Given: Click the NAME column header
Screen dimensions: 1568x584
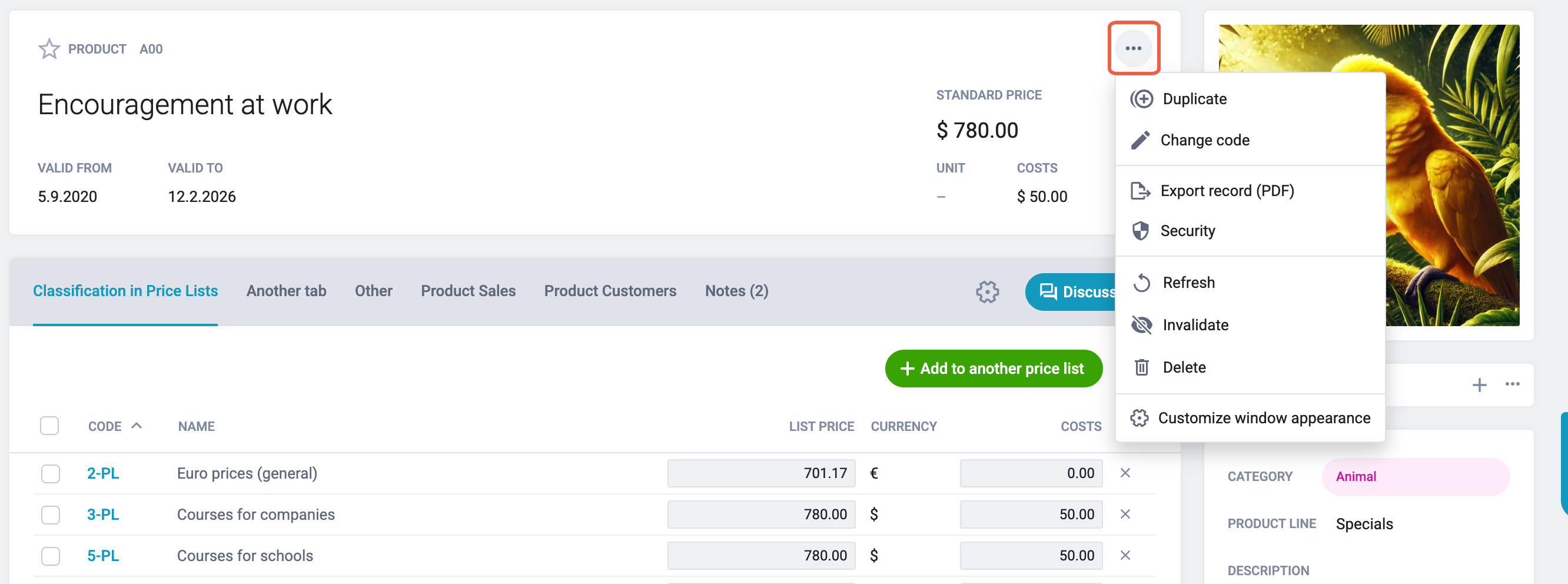Looking at the screenshot, I should click(x=196, y=426).
